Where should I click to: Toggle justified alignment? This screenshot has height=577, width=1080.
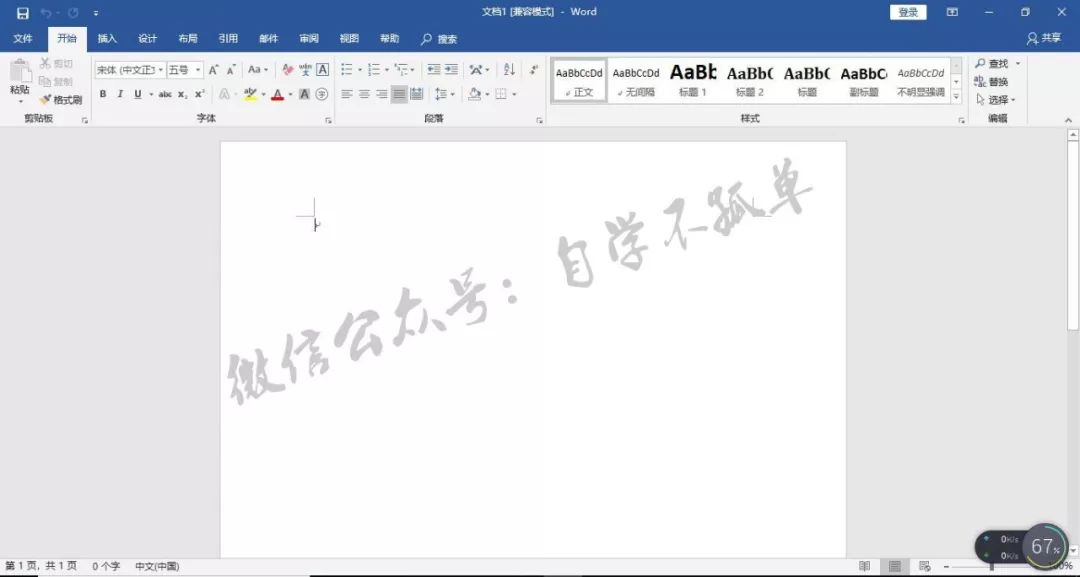coord(399,94)
